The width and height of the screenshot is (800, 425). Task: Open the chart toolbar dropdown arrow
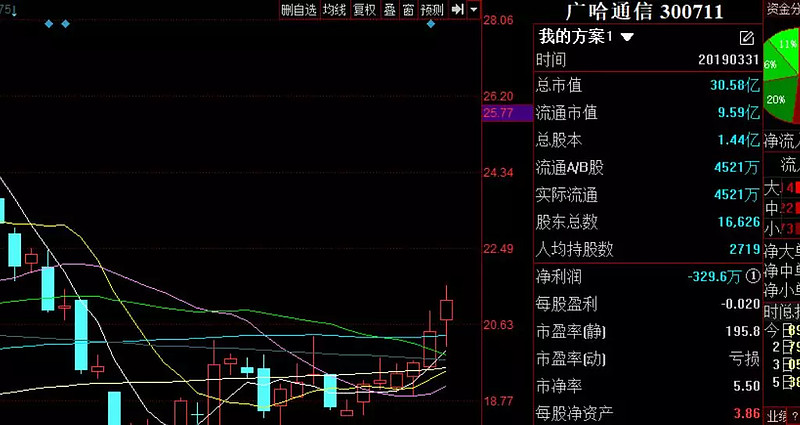(x=474, y=9)
